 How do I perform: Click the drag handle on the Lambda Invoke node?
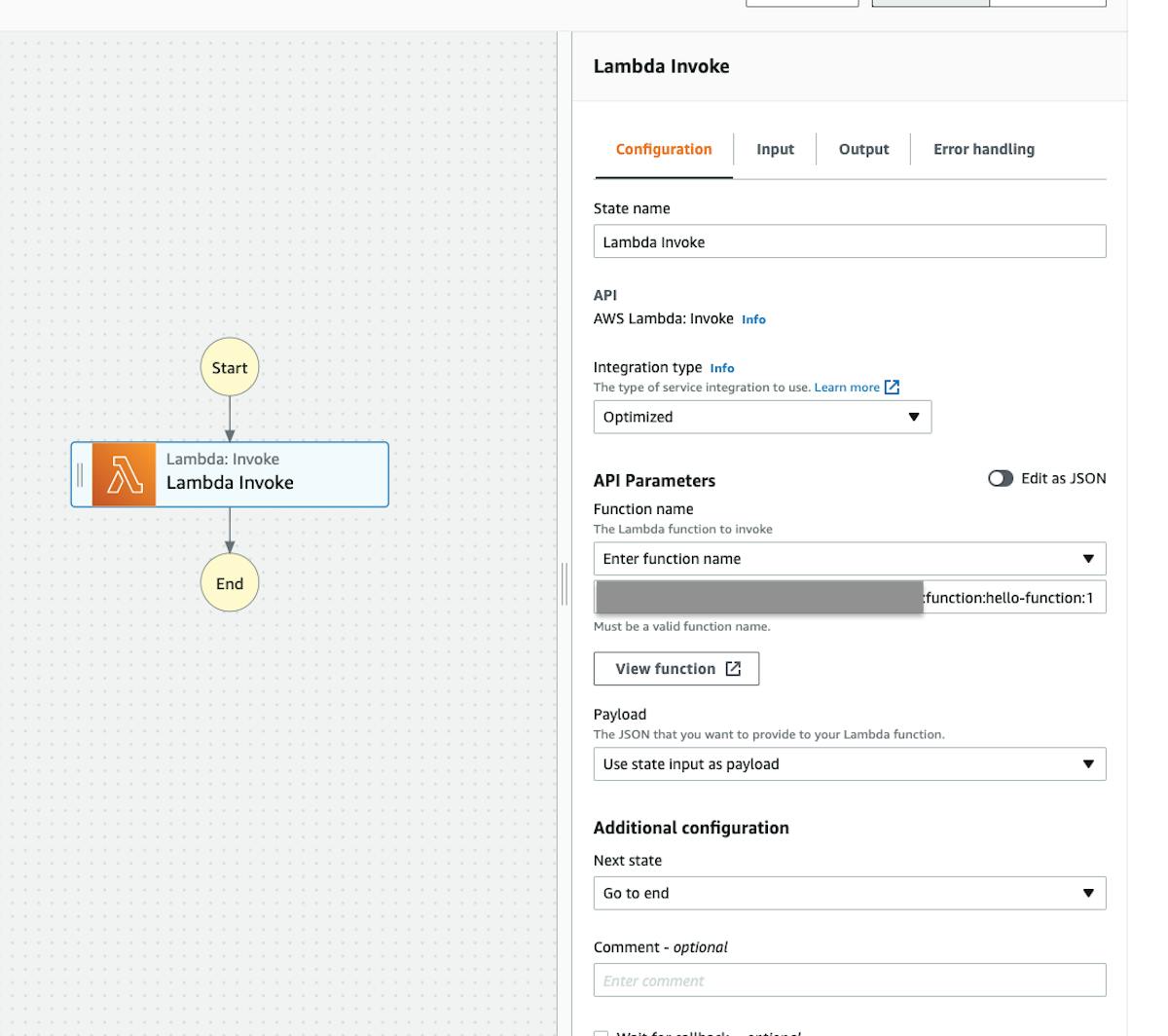80,474
